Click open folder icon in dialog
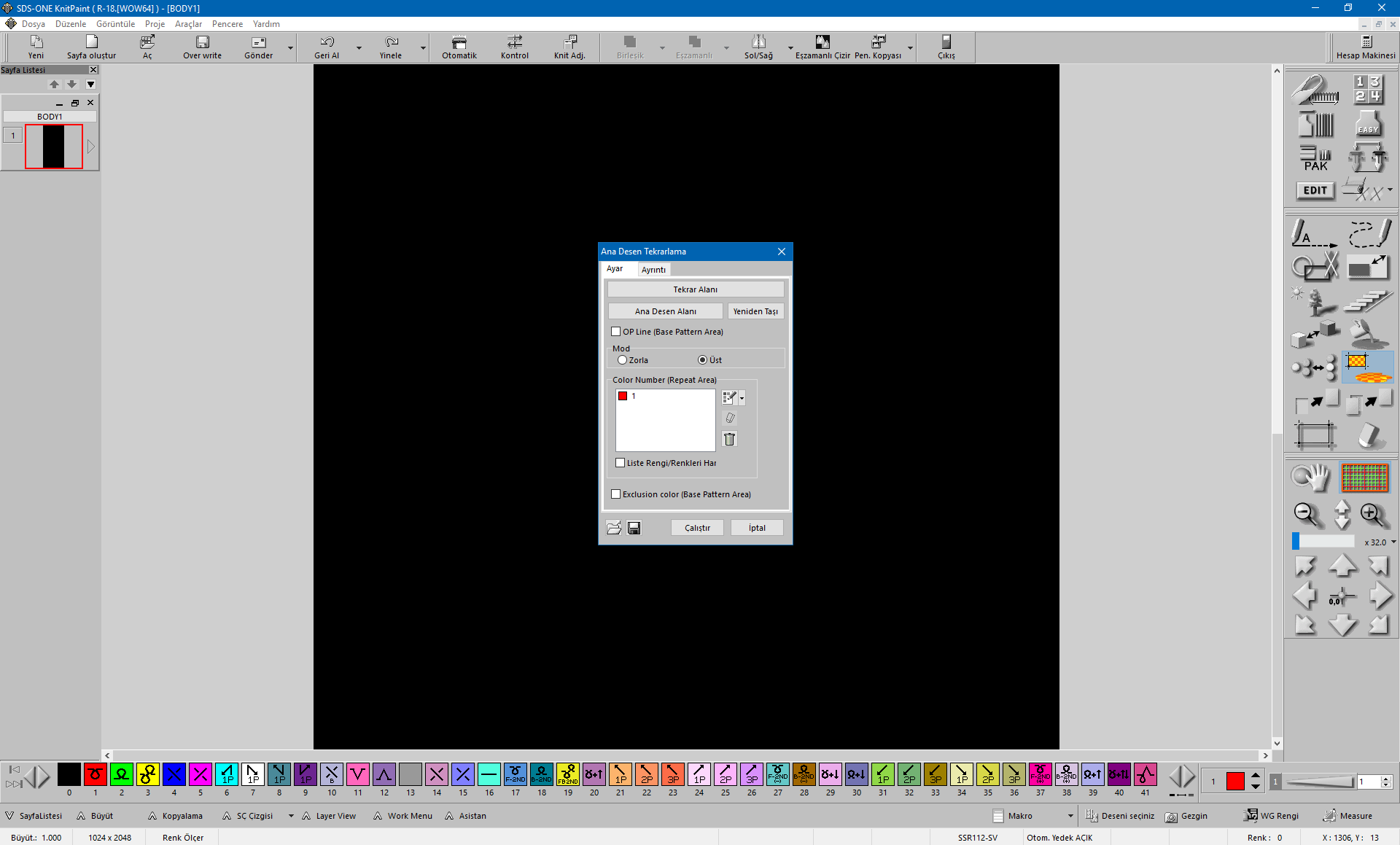 coord(614,528)
